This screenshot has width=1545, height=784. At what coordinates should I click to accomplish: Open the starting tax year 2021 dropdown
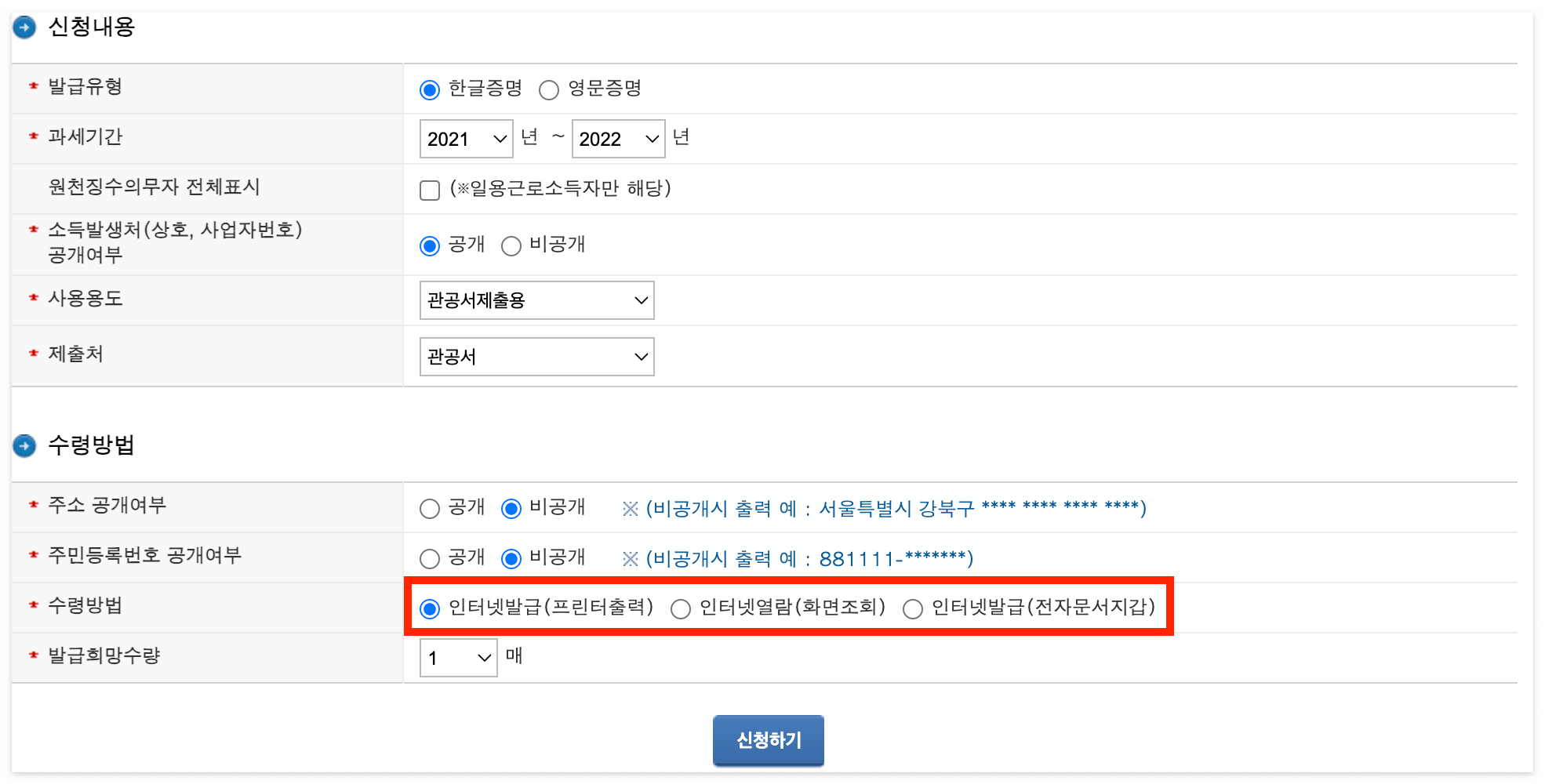point(465,138)
